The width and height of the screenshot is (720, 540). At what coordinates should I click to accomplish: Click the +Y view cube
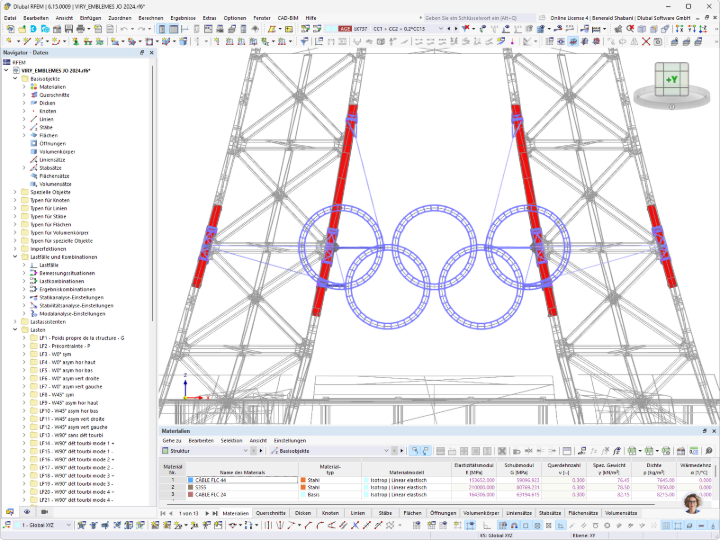pos(671,79)
